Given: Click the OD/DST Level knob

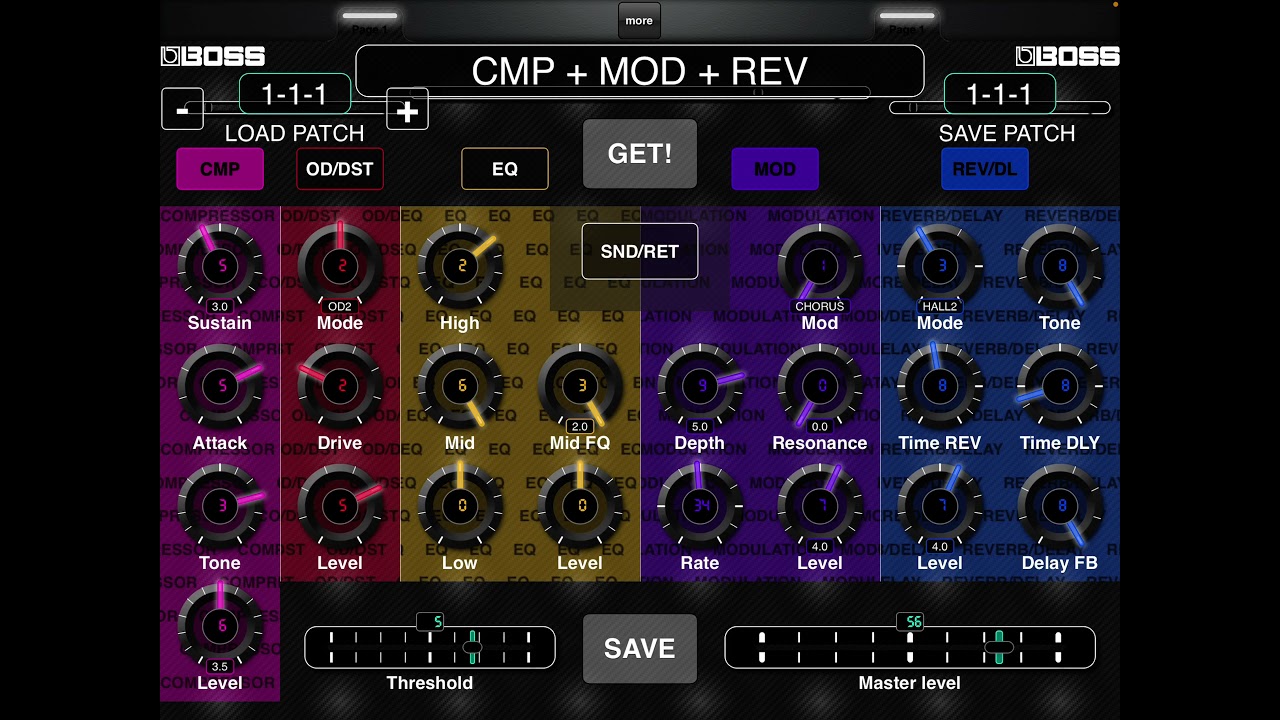Looking at the screenshot, I should point(340,506).
